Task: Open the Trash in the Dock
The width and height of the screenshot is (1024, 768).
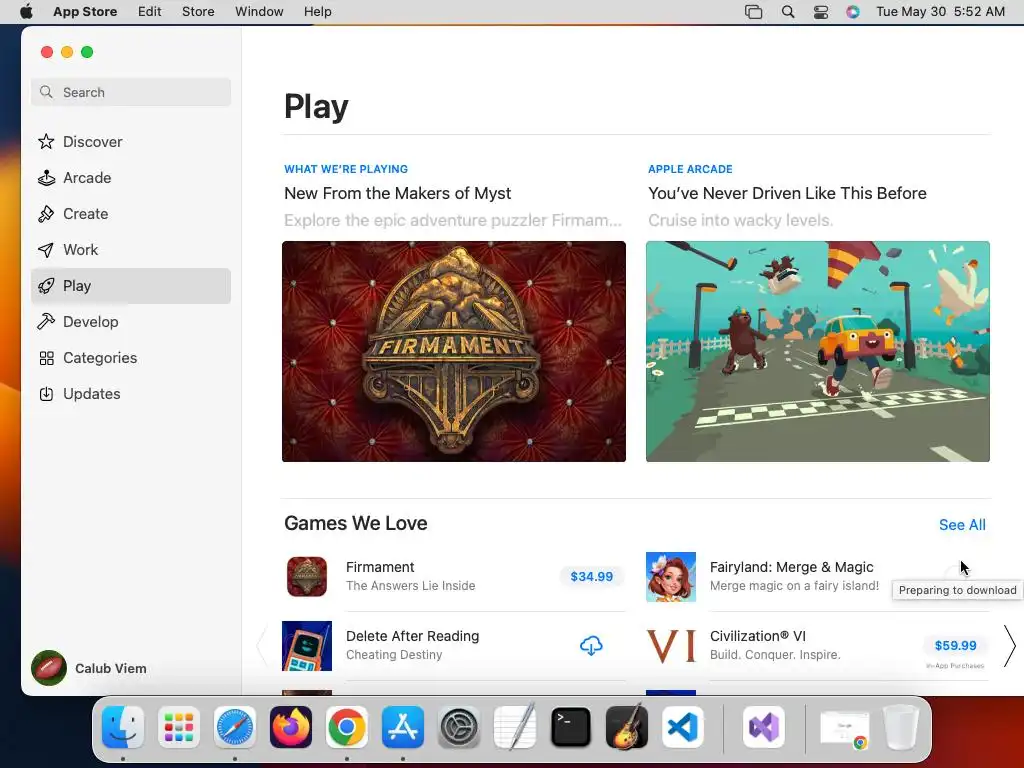Action: click(x=901, y=727)
